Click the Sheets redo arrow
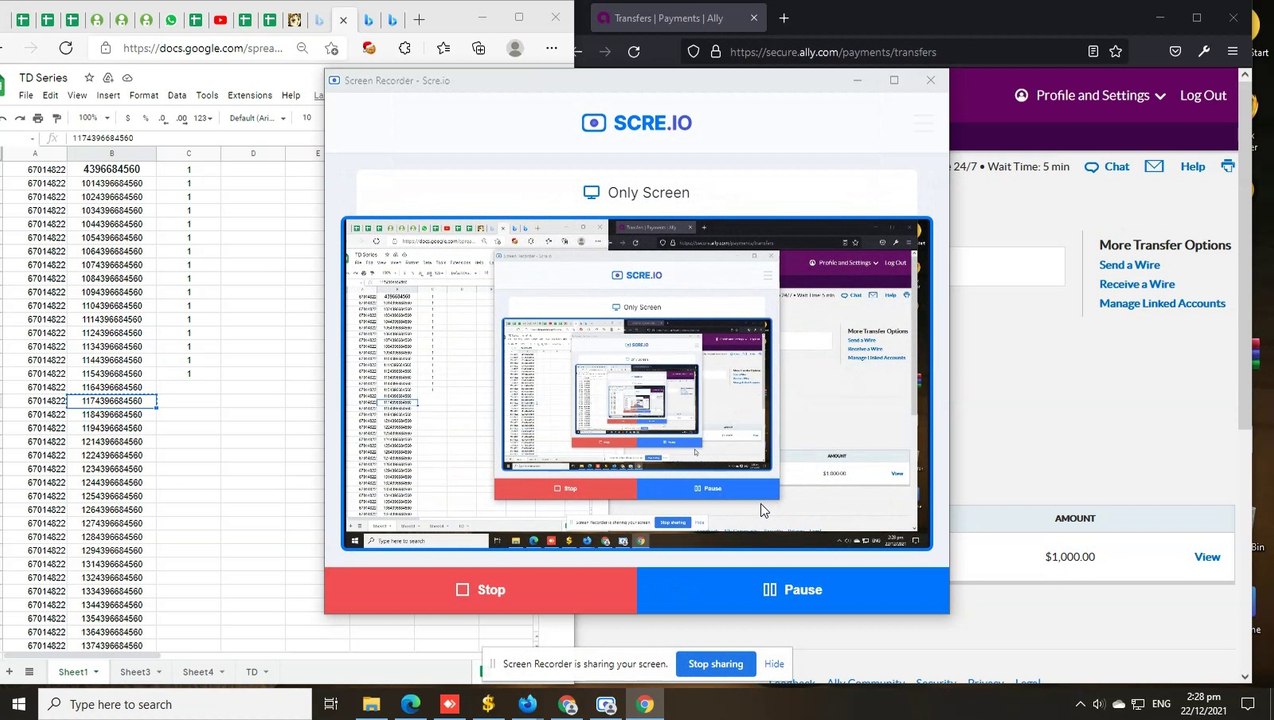 click(19, 118)
